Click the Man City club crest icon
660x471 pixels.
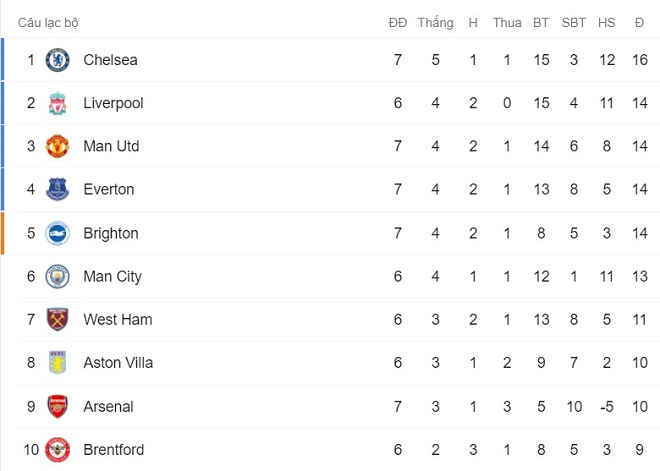(57, 276)
